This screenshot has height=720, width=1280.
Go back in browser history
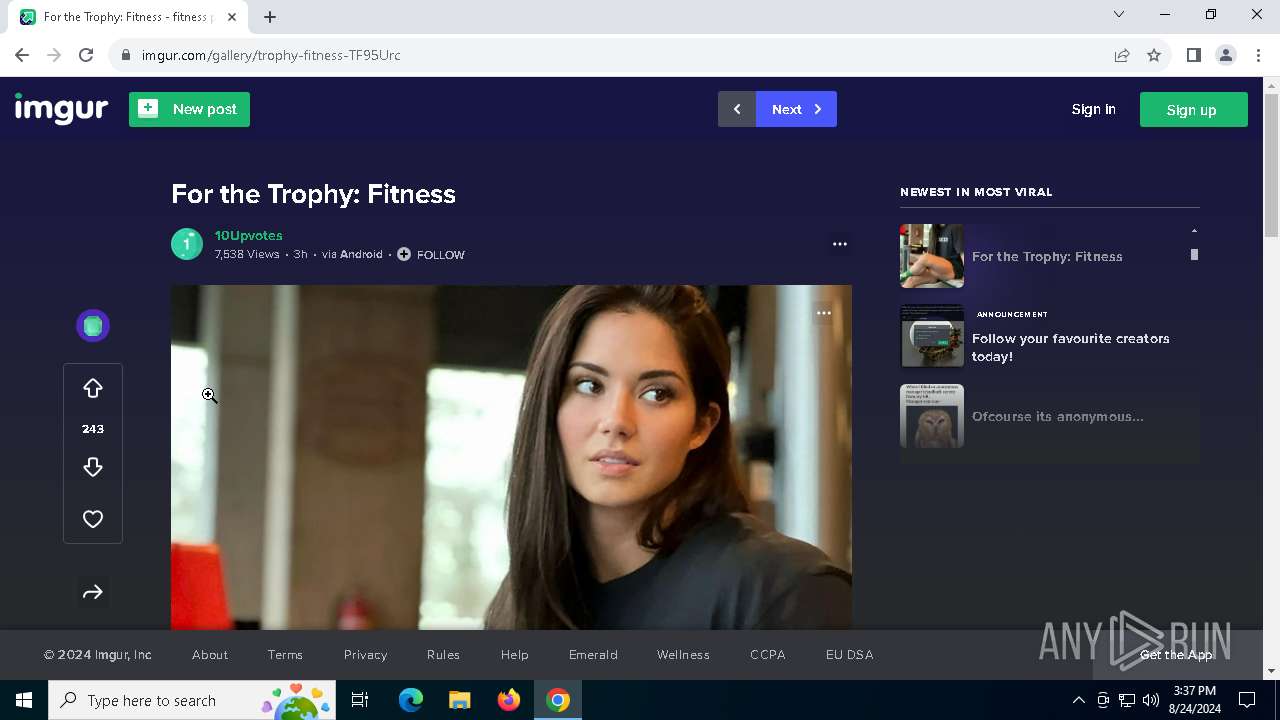point(22,55)
